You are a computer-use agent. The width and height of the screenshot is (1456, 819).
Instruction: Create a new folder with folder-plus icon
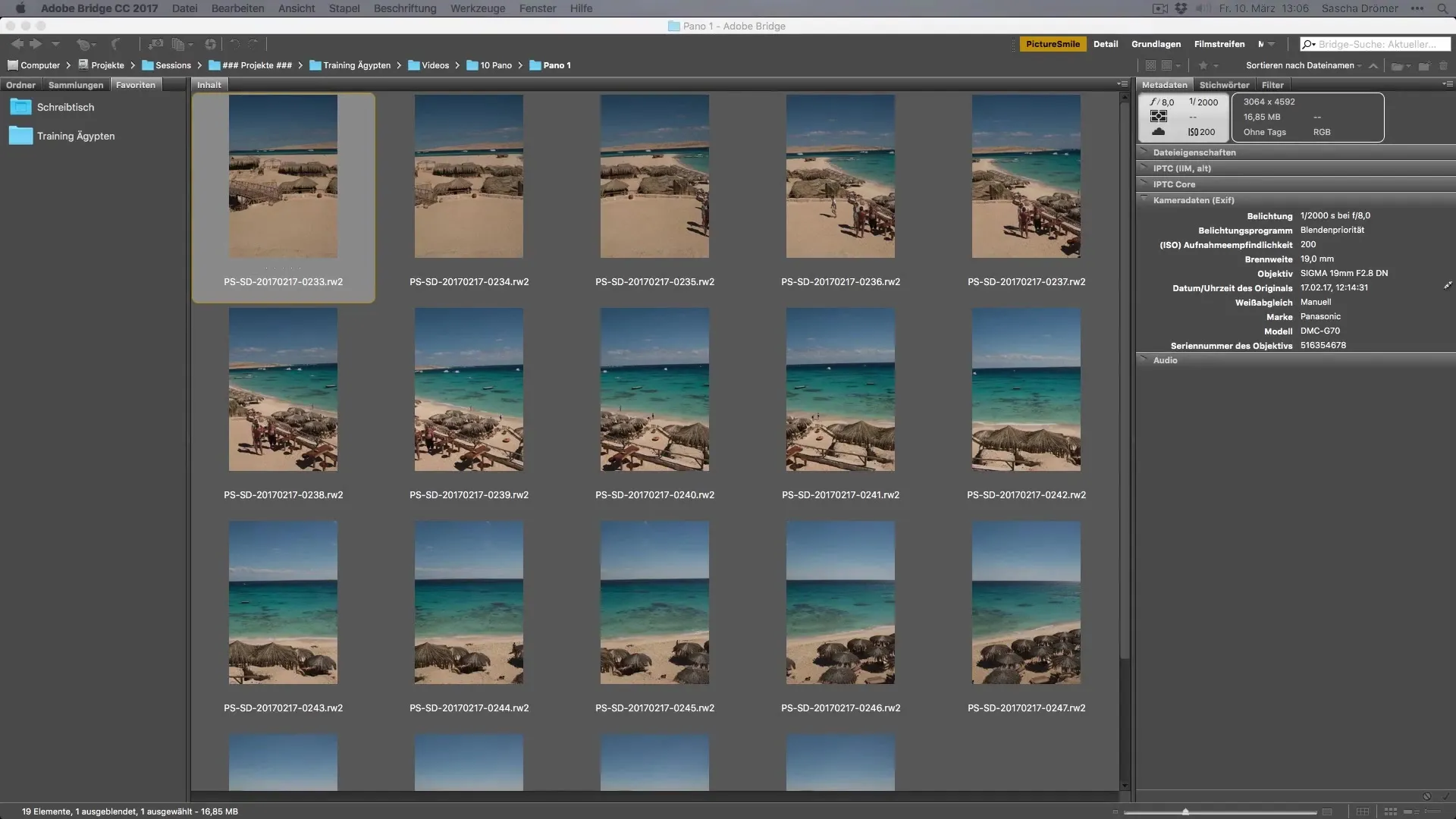click(1424, 65)
